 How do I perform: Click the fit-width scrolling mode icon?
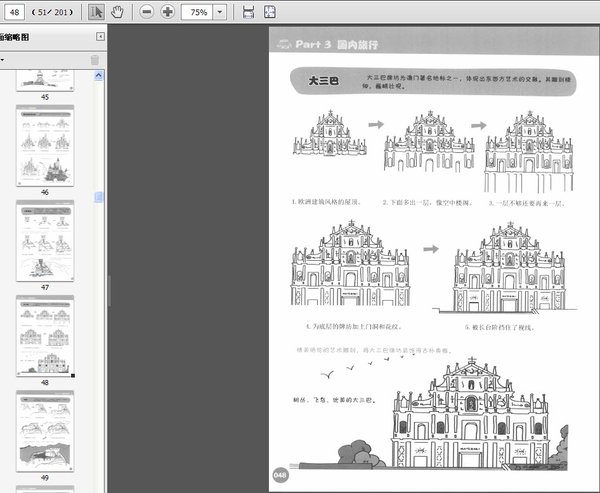click(247, 12)
